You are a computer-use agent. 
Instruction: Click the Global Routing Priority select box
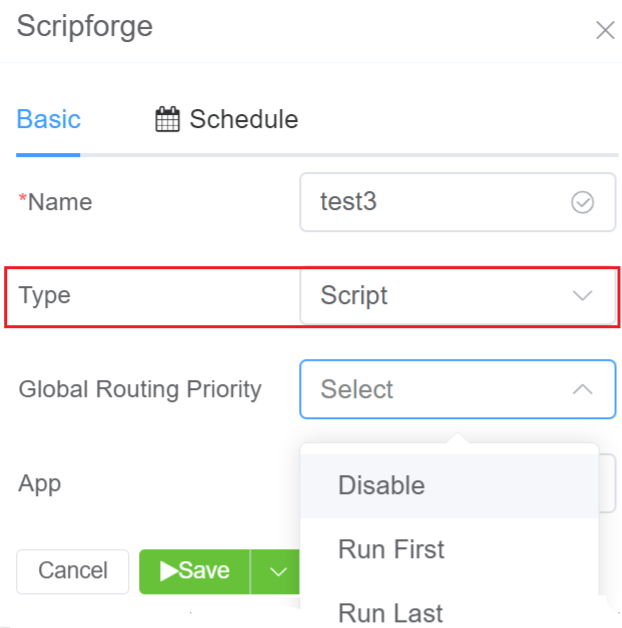tap(440, 389)
